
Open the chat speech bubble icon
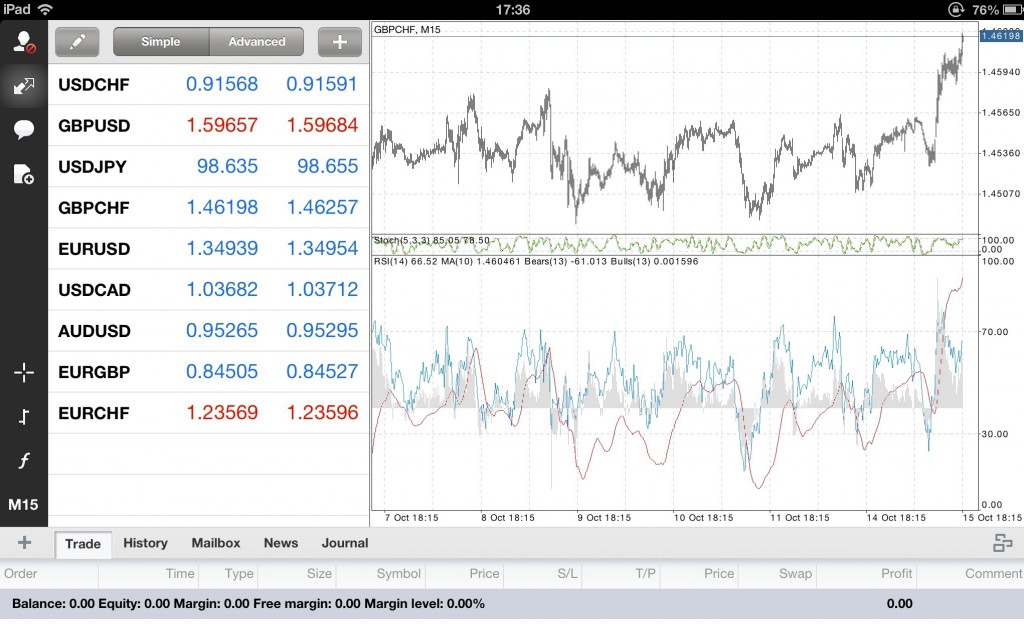24,129
